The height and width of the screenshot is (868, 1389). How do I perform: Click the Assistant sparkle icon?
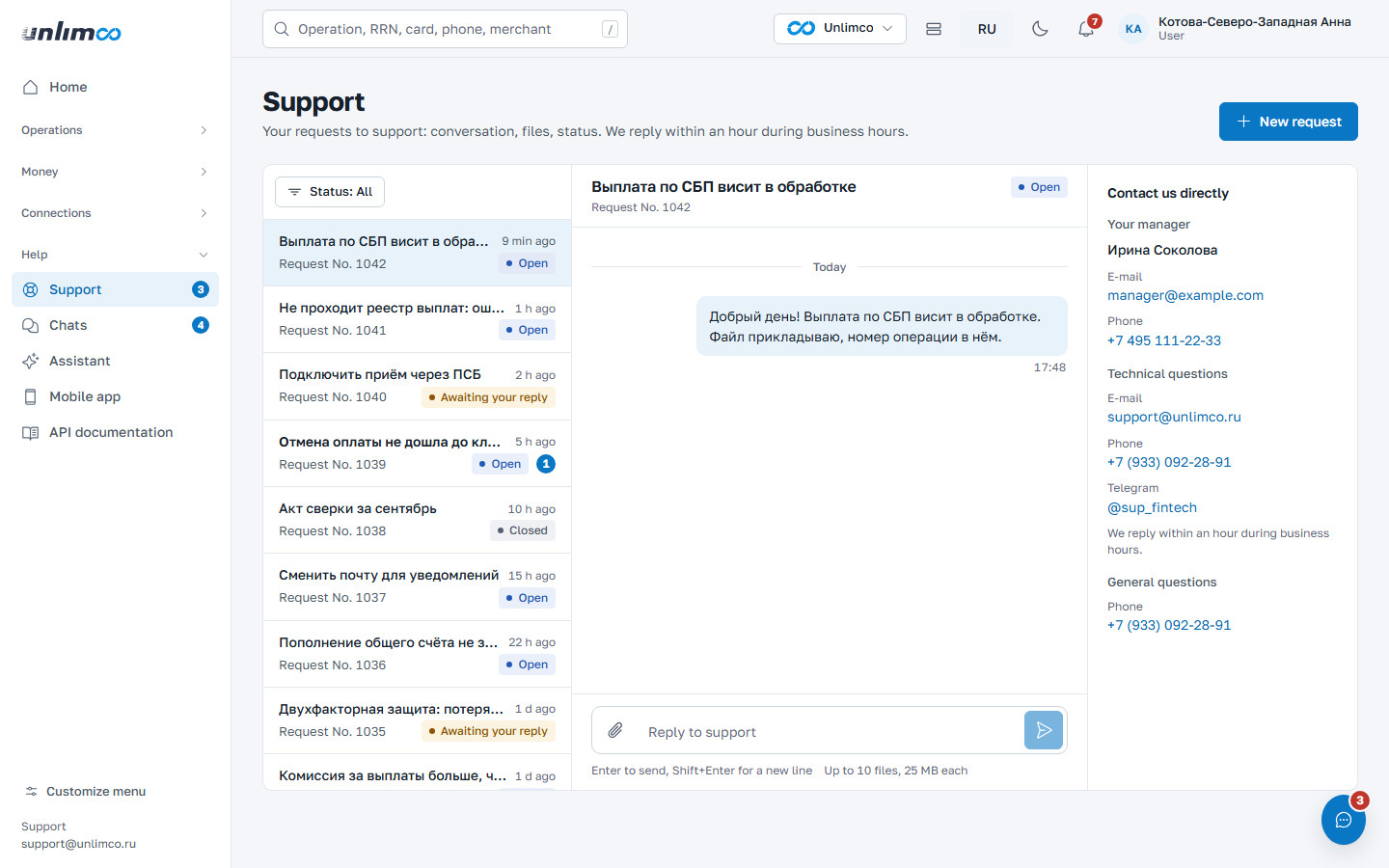[x=31, y=361]
